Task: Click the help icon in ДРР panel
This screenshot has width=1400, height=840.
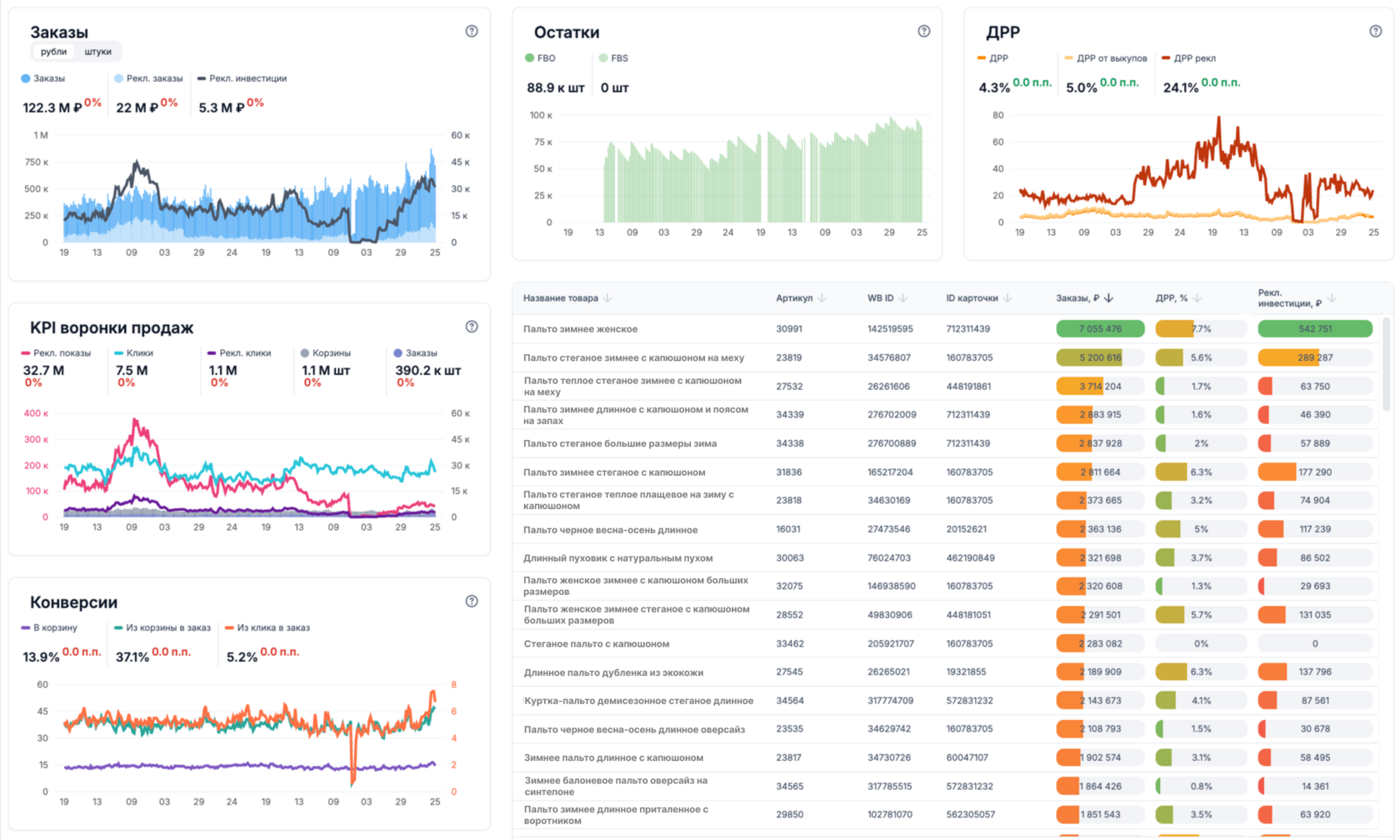Action: [1375, 31]
